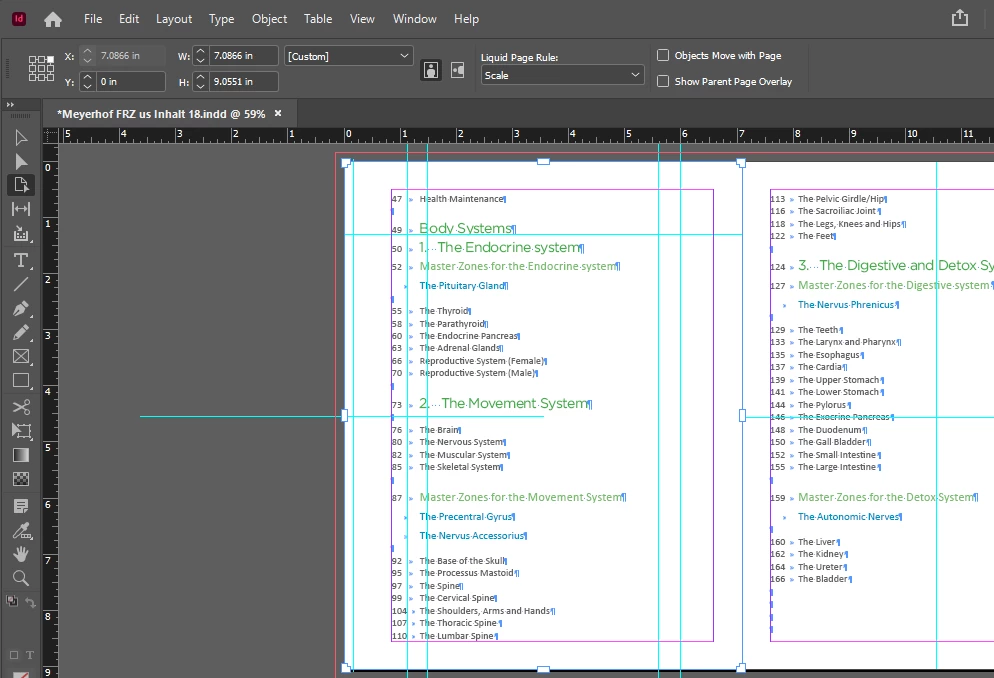Click the H field showing 9.0551 in
This screenshot has width=994, height=678.
(x=243, y=81)
